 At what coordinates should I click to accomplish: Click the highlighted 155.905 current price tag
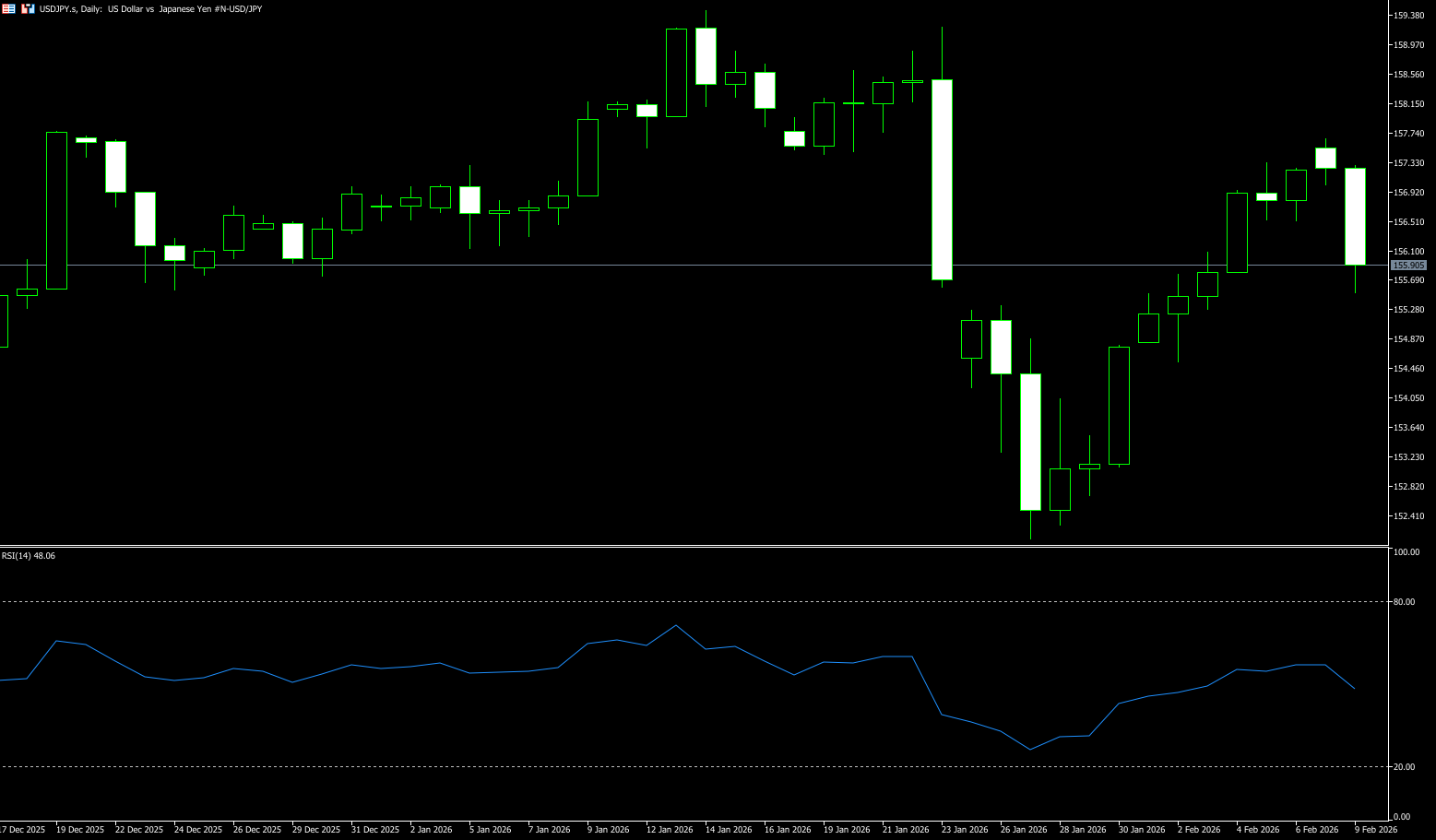tap(1408, 266)
